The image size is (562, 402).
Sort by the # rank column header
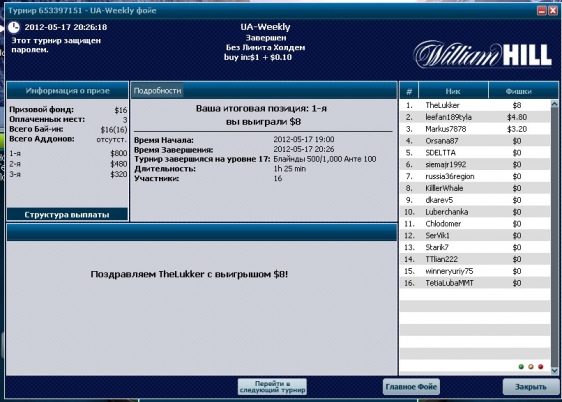(409, 91)
